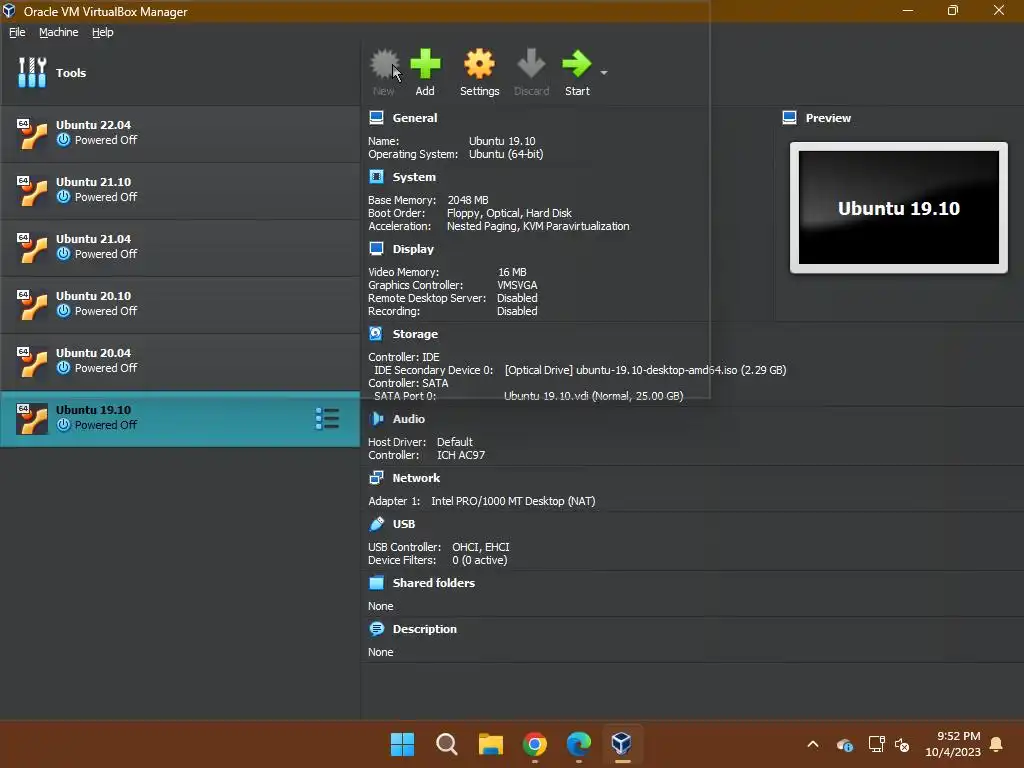Image resolution: width=1024 pixels, height=768 pixels.
Task: Show hidden system tray icons chevron
Action: (813, 744)
